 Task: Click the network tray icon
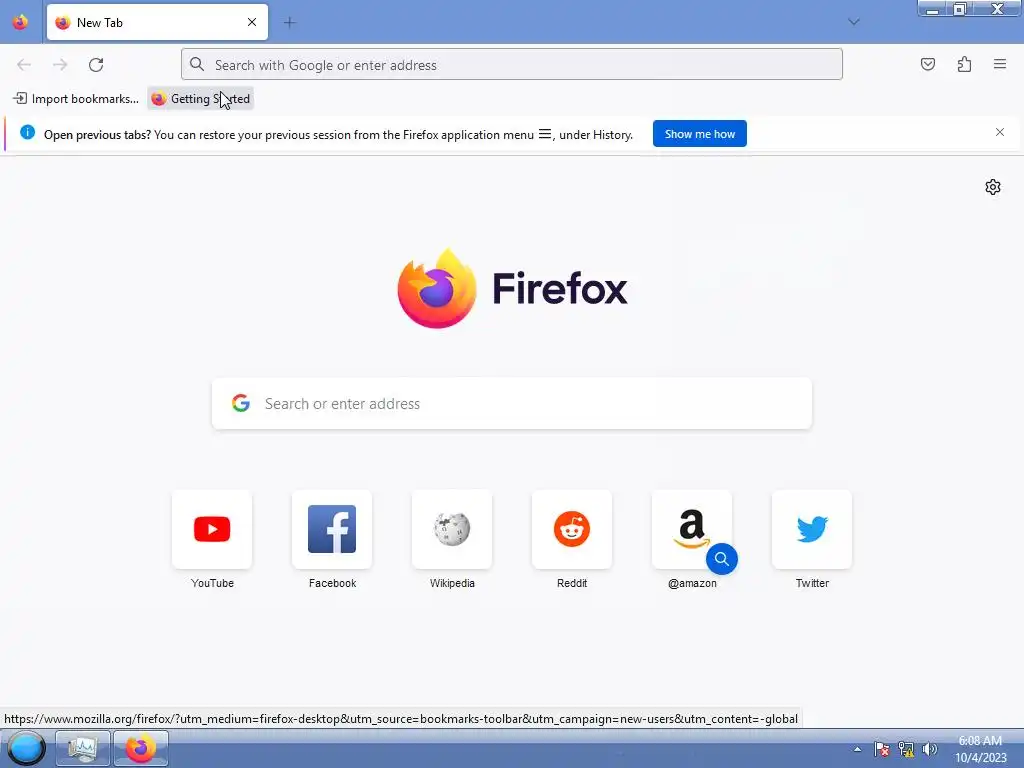click(x=906, y=749)
